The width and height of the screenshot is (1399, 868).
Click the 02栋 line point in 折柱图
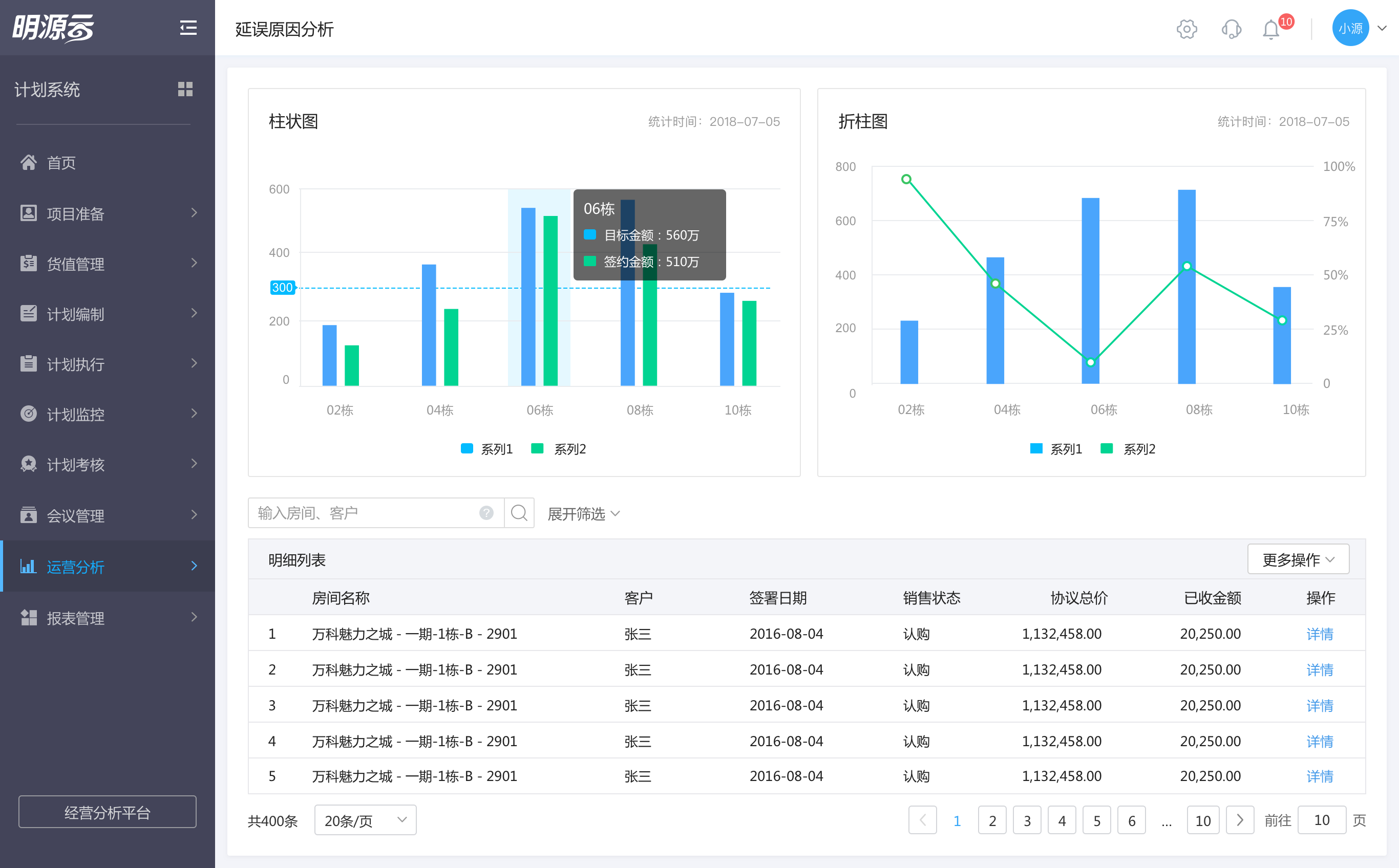pos(906,179)
